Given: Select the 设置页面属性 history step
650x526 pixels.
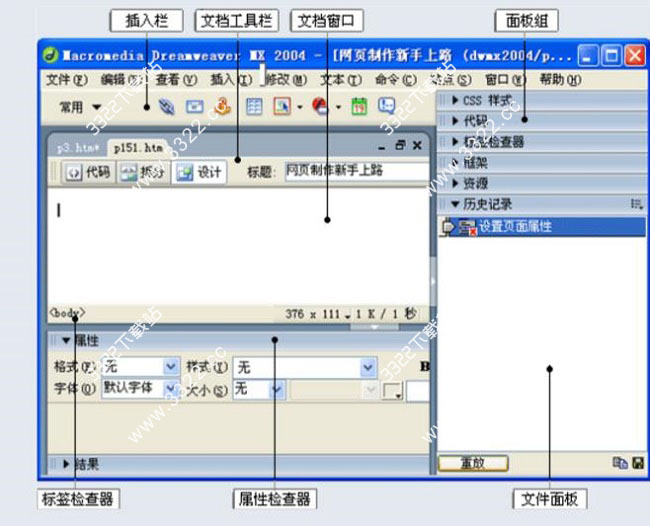Looking at the screenshot, I should [542, 227].
